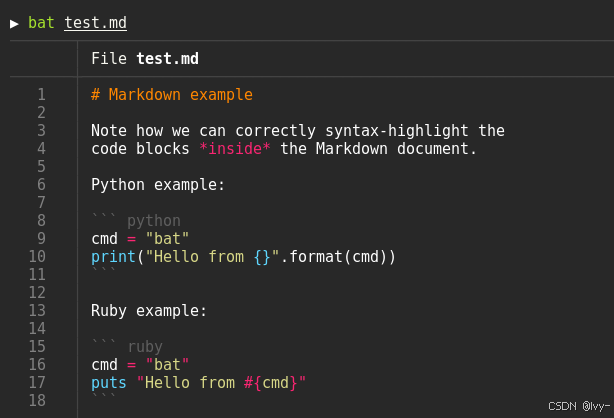The width and height of the screenshot is (614, 418).
Task: Click the dimmed 'python' fence label
Action: (154, 221)
